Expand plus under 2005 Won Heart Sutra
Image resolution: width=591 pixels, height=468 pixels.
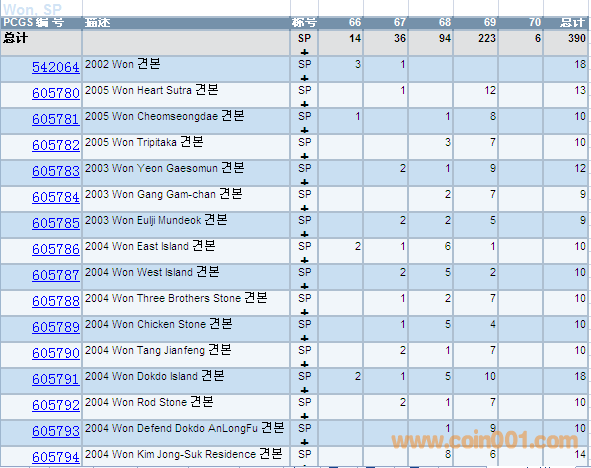[305, 104]
